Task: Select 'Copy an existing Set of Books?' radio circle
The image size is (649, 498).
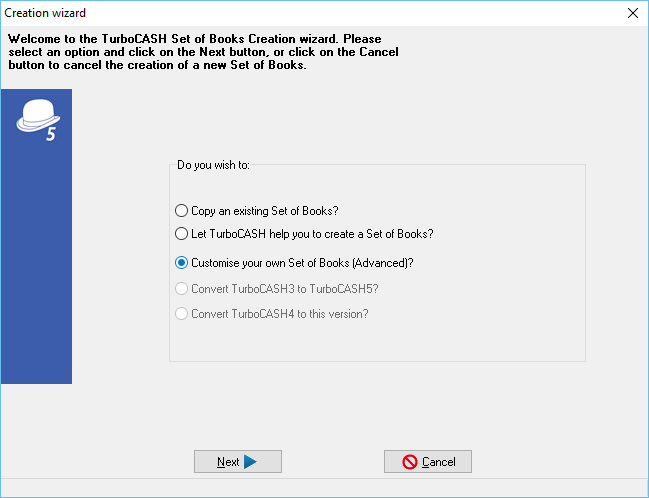Action: pyautogui.click(x=181, y=211)
